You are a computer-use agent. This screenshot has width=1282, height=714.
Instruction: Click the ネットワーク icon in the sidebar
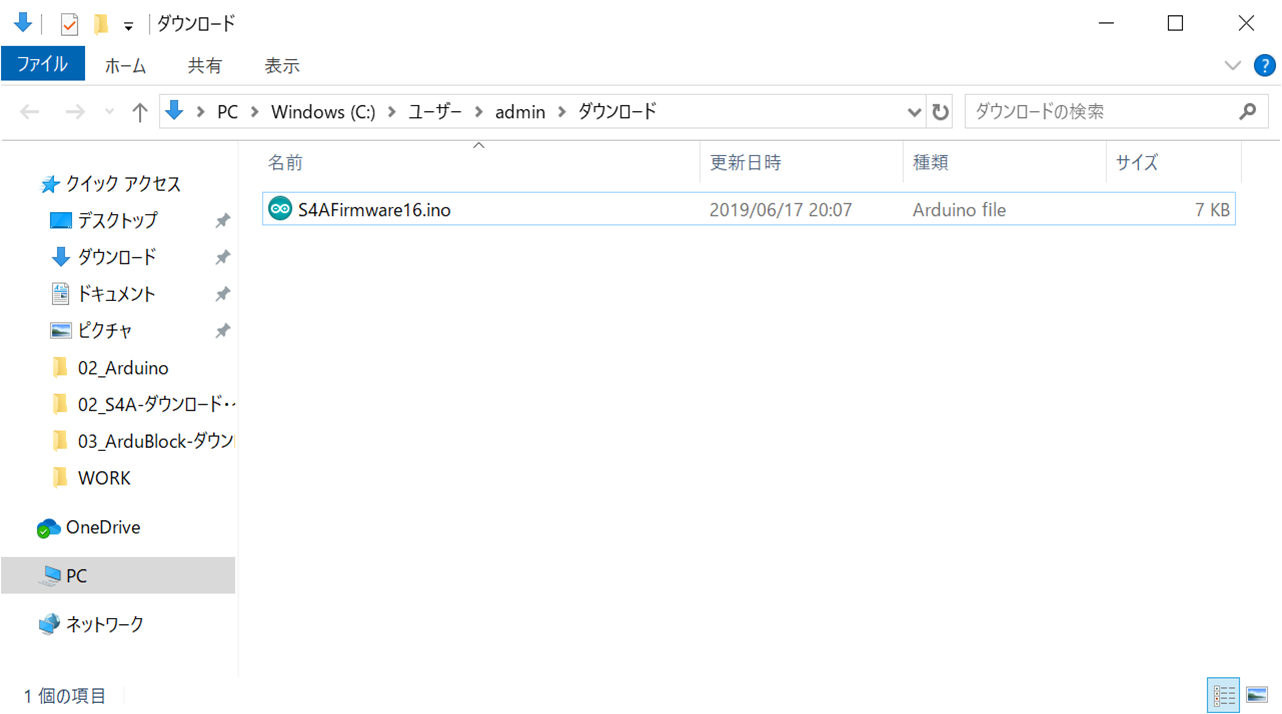[x=47, y=623]
